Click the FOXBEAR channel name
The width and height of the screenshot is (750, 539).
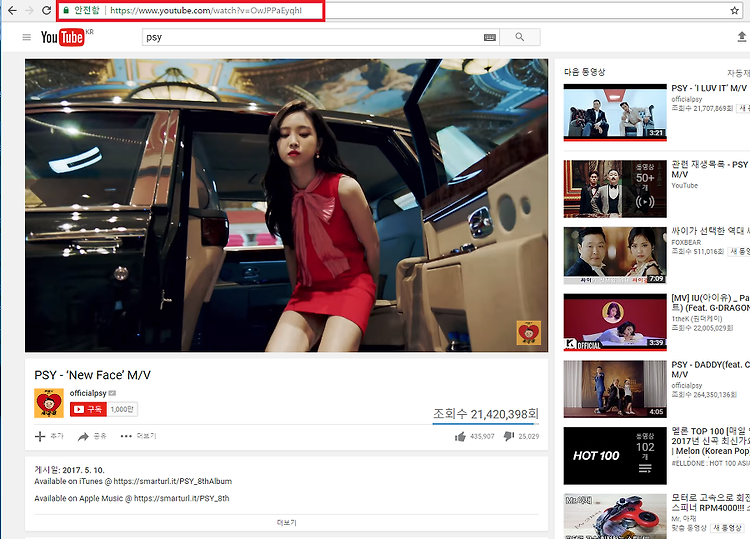[686, 242]
